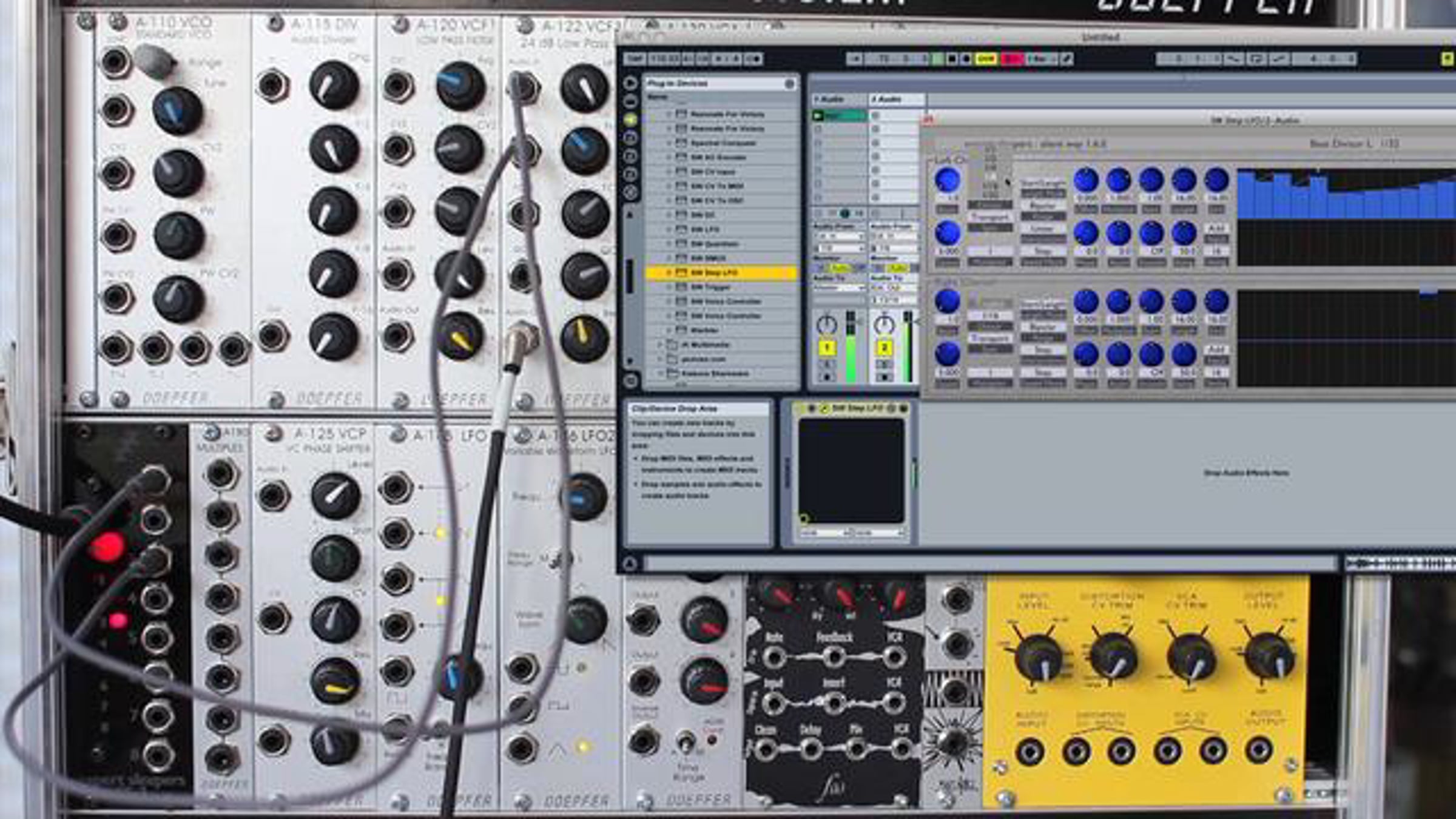Click the Tap tempo button

(635, 59)
